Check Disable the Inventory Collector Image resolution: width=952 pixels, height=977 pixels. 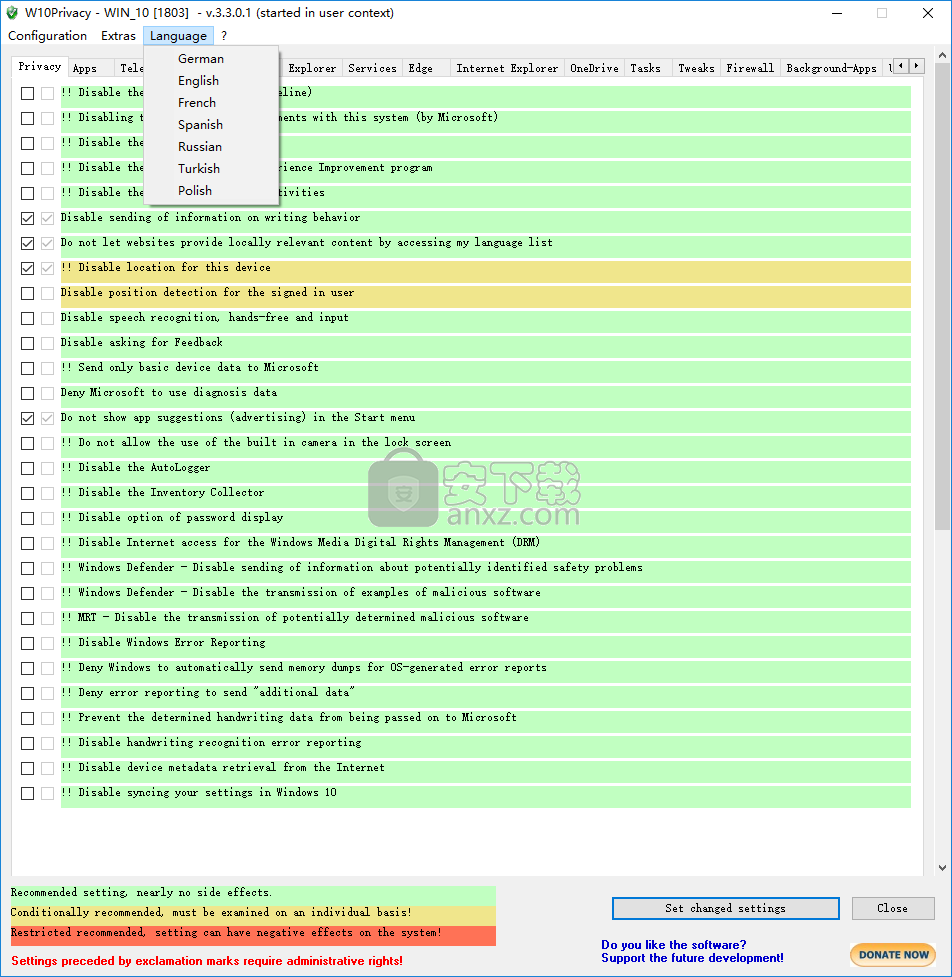tap(27, 493)
